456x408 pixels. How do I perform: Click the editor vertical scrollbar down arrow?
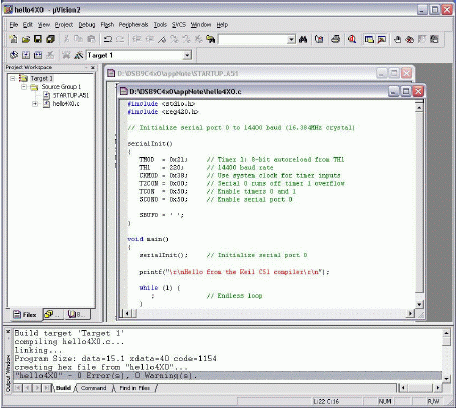tap(419, 304)
